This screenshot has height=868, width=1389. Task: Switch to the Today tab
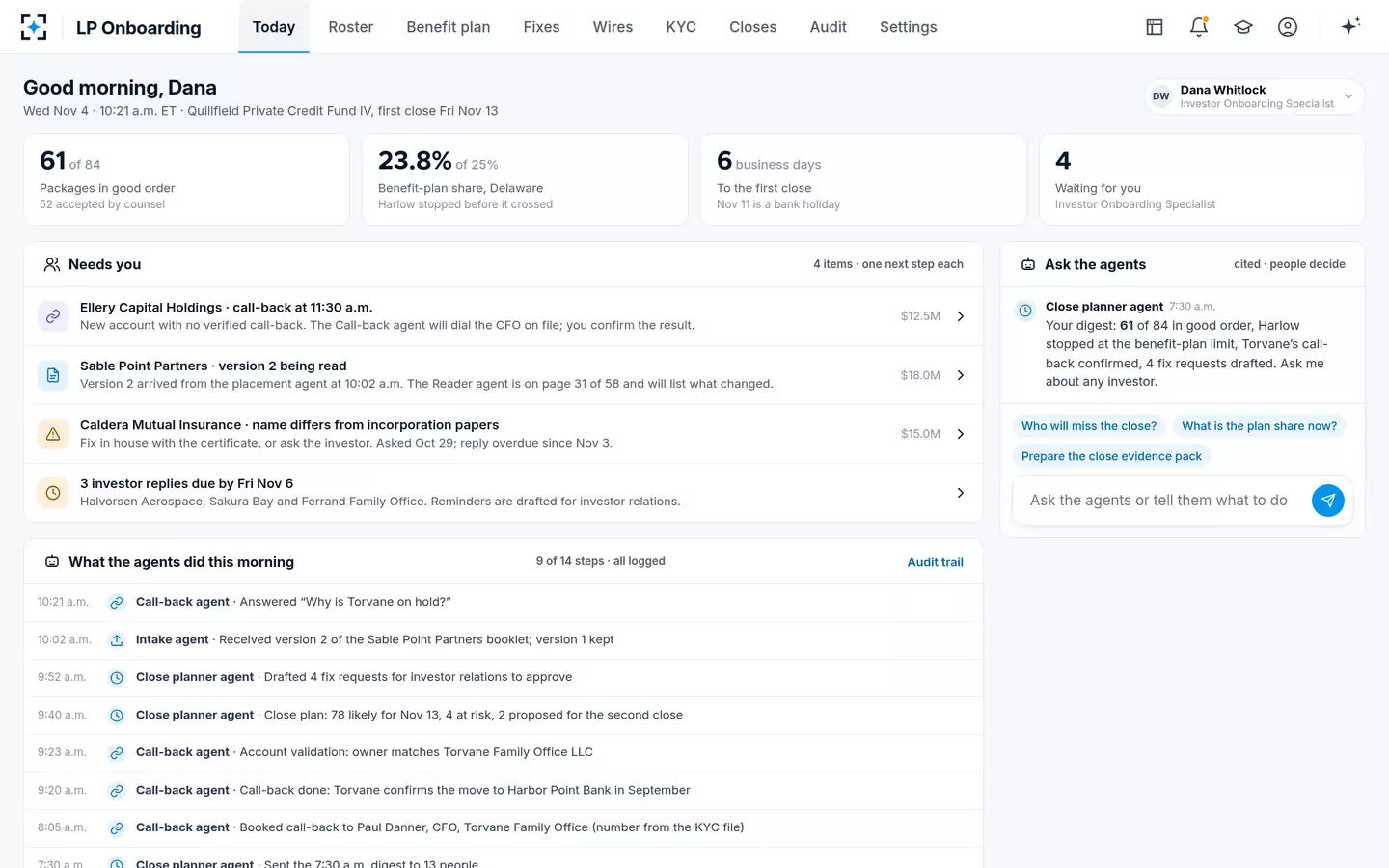coord(274,27)
